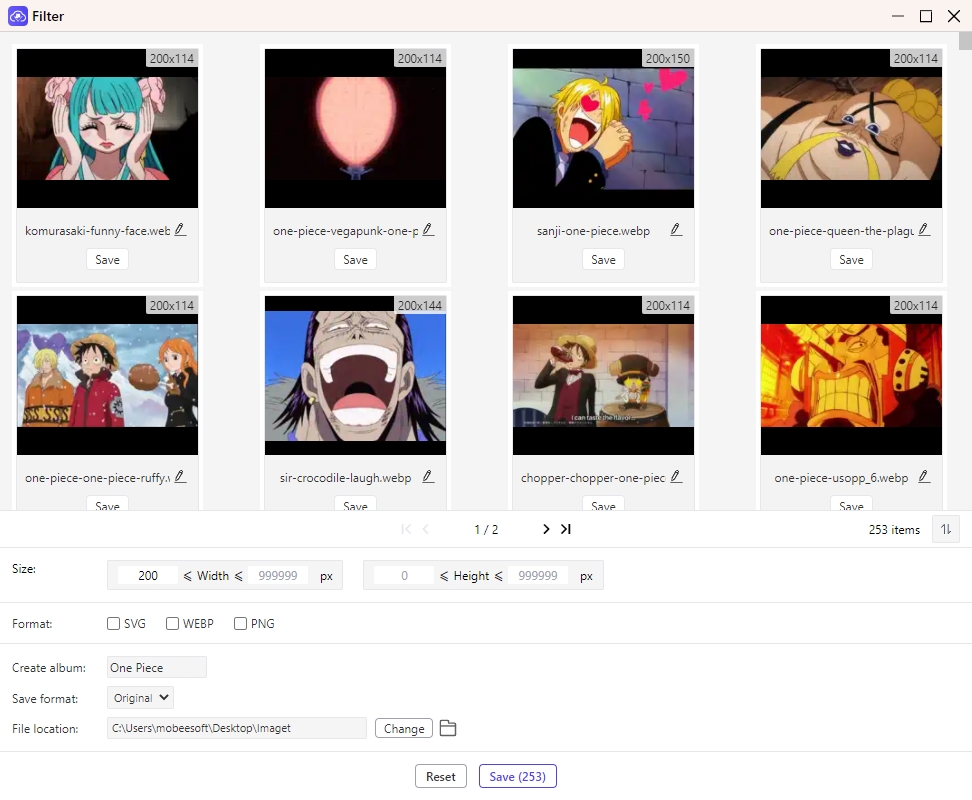Screen dimensions: 972x800
Task: Select ruffy snowy group thumbnail
Action: (x=107, y=376)
